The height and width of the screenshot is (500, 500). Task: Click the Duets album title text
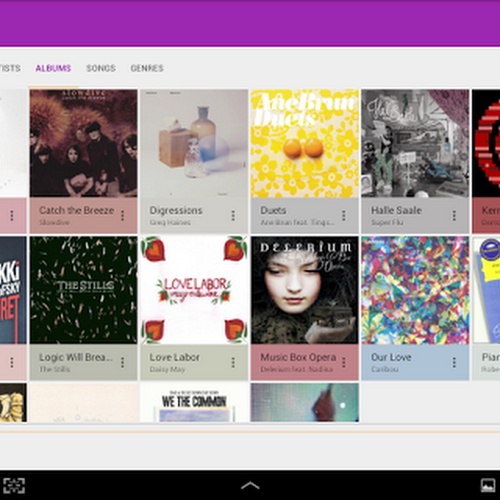(x=273, y=210)
